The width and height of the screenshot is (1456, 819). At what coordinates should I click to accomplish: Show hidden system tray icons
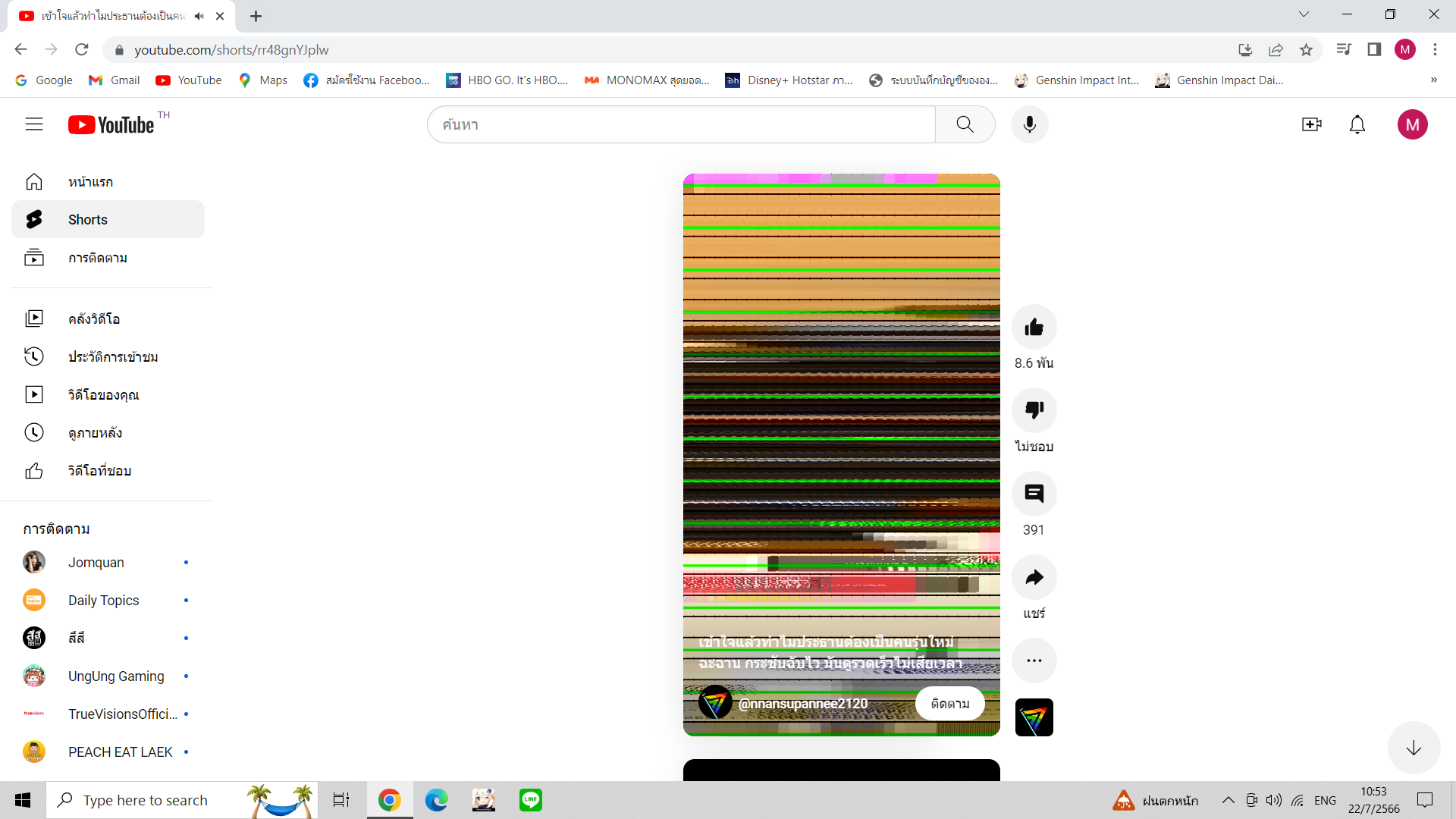[x=1228, y=800]
